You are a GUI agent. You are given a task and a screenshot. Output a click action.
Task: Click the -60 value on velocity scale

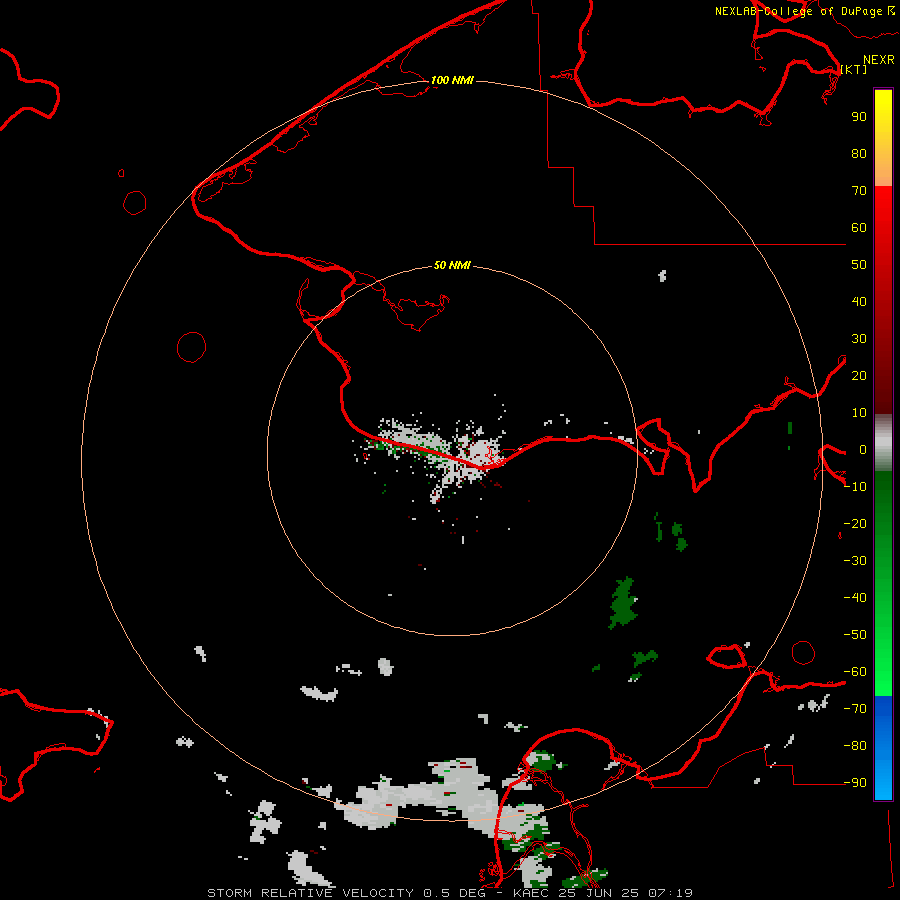[x=855, y=672]
